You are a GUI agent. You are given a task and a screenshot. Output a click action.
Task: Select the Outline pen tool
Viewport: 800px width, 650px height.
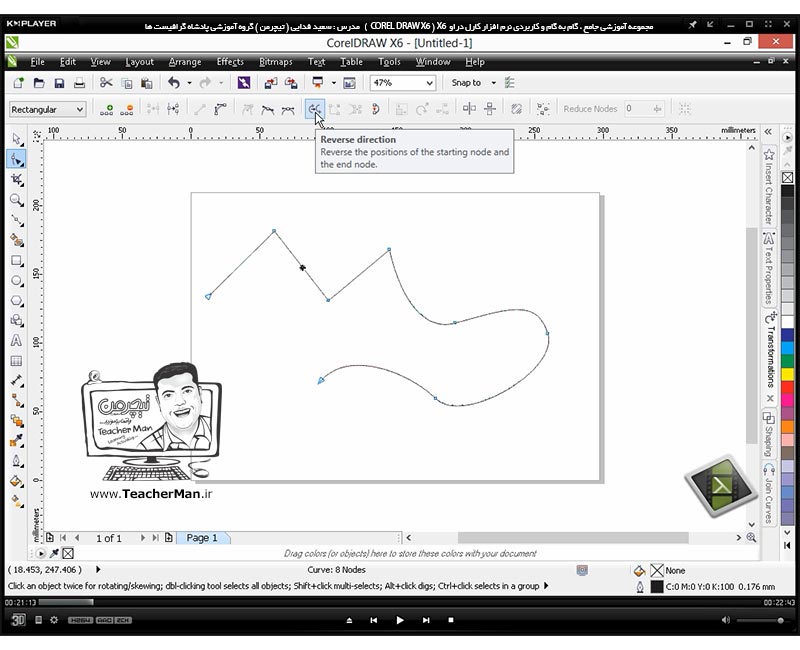point(16,461)
